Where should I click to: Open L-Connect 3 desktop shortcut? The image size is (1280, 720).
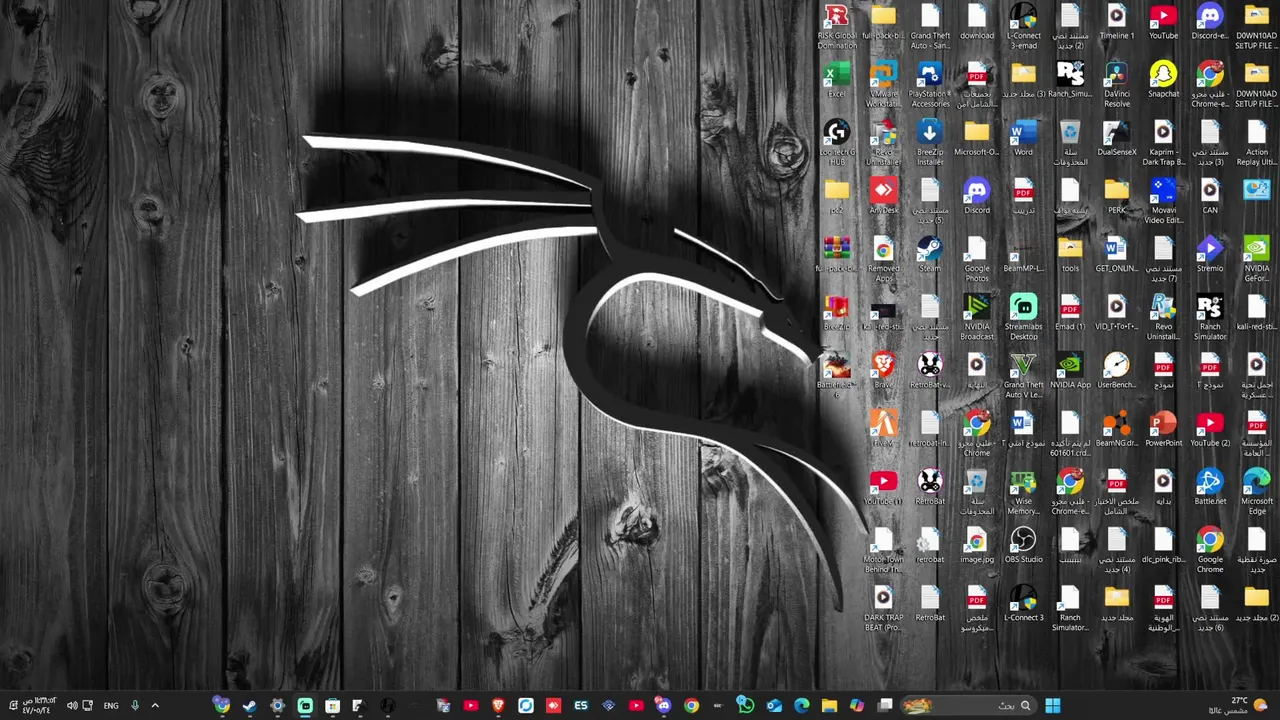pos(1023,603)
